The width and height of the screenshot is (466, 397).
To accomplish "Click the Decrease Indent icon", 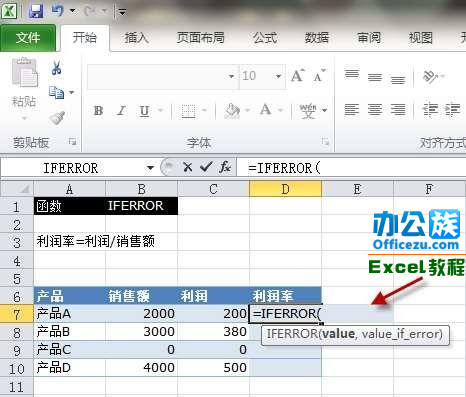I will click(430, 110).
